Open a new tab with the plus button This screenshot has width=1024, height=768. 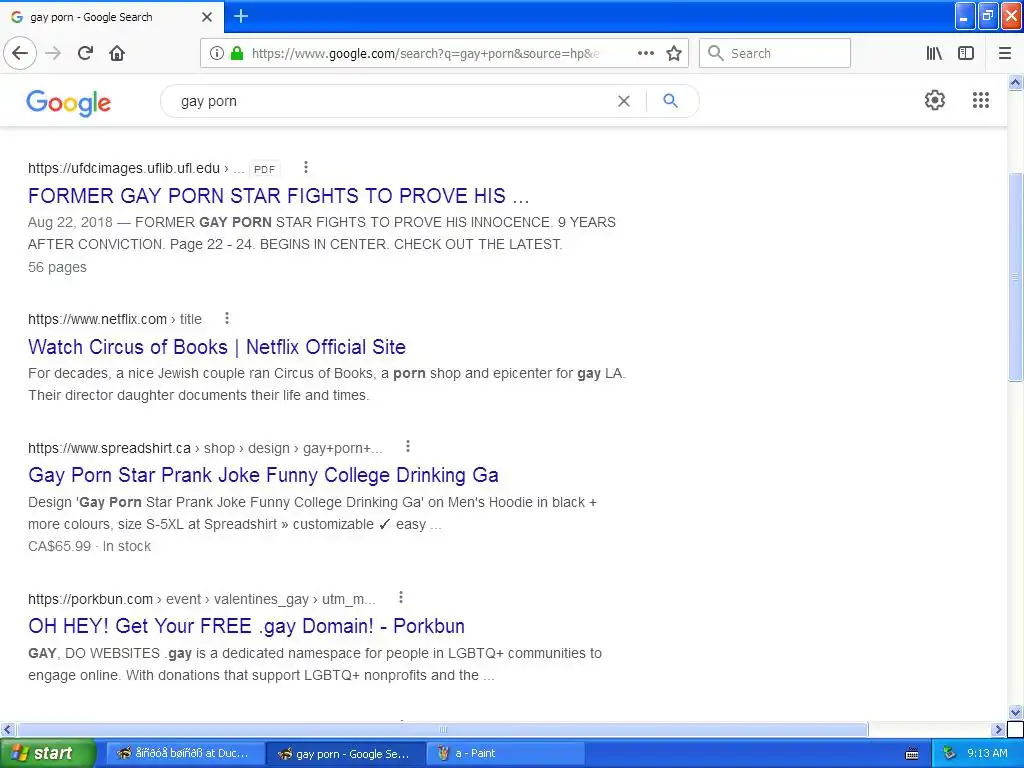tap(241, 16)
